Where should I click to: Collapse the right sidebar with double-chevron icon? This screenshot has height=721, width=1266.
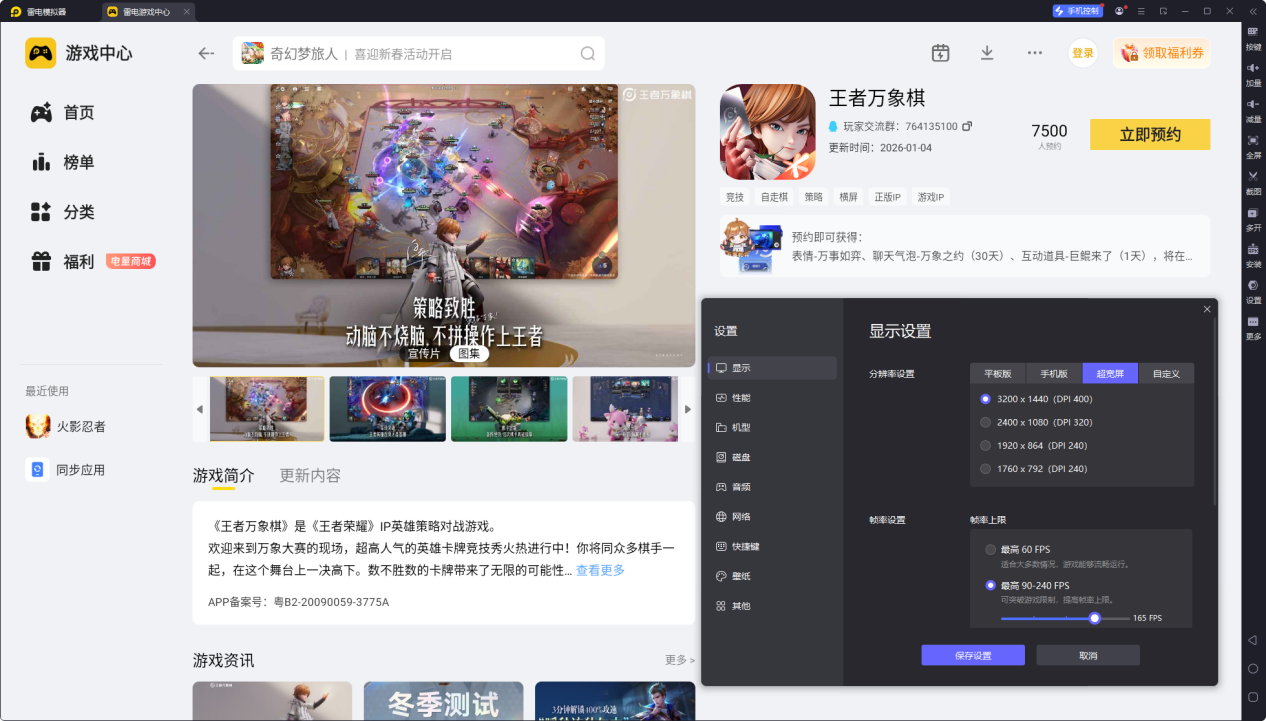click(x=1253, y=11)
